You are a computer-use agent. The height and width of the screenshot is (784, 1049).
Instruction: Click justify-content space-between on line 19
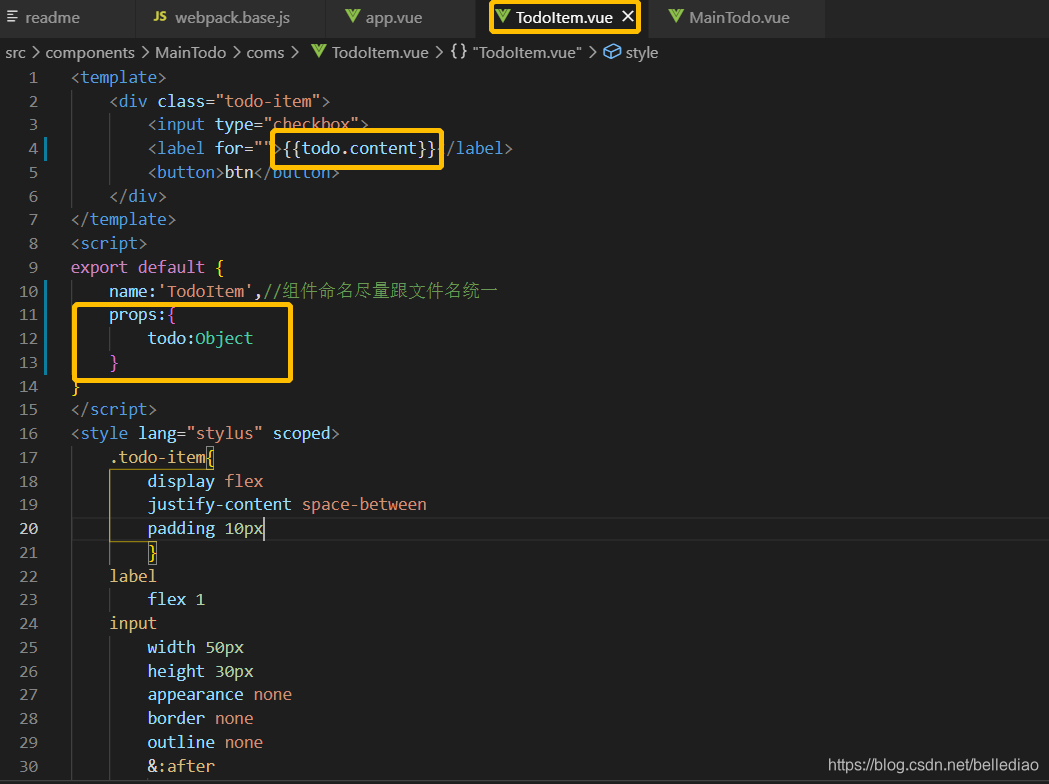[x=287, y=504]
